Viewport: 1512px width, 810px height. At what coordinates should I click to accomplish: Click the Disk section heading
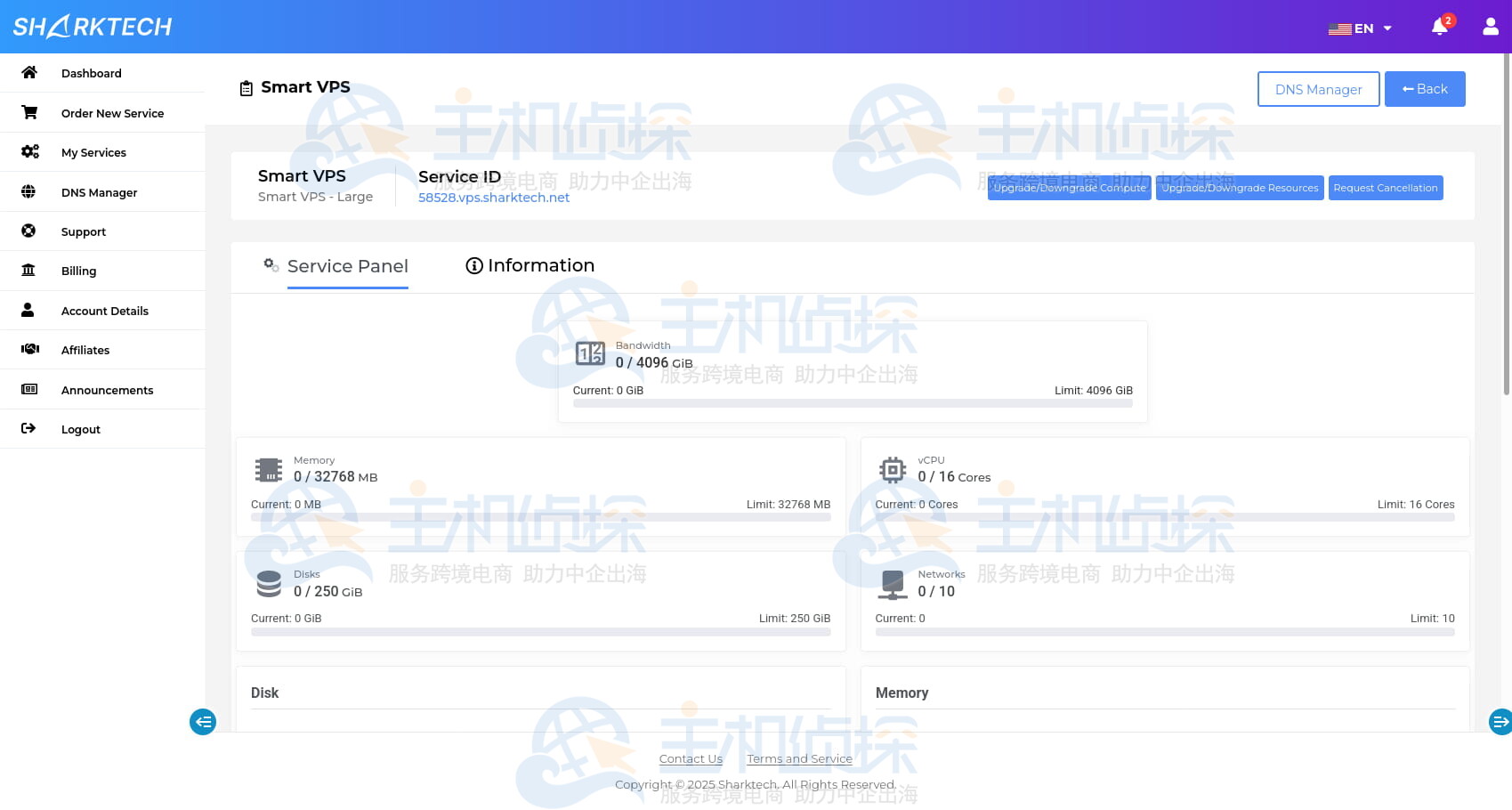point(264,693)
